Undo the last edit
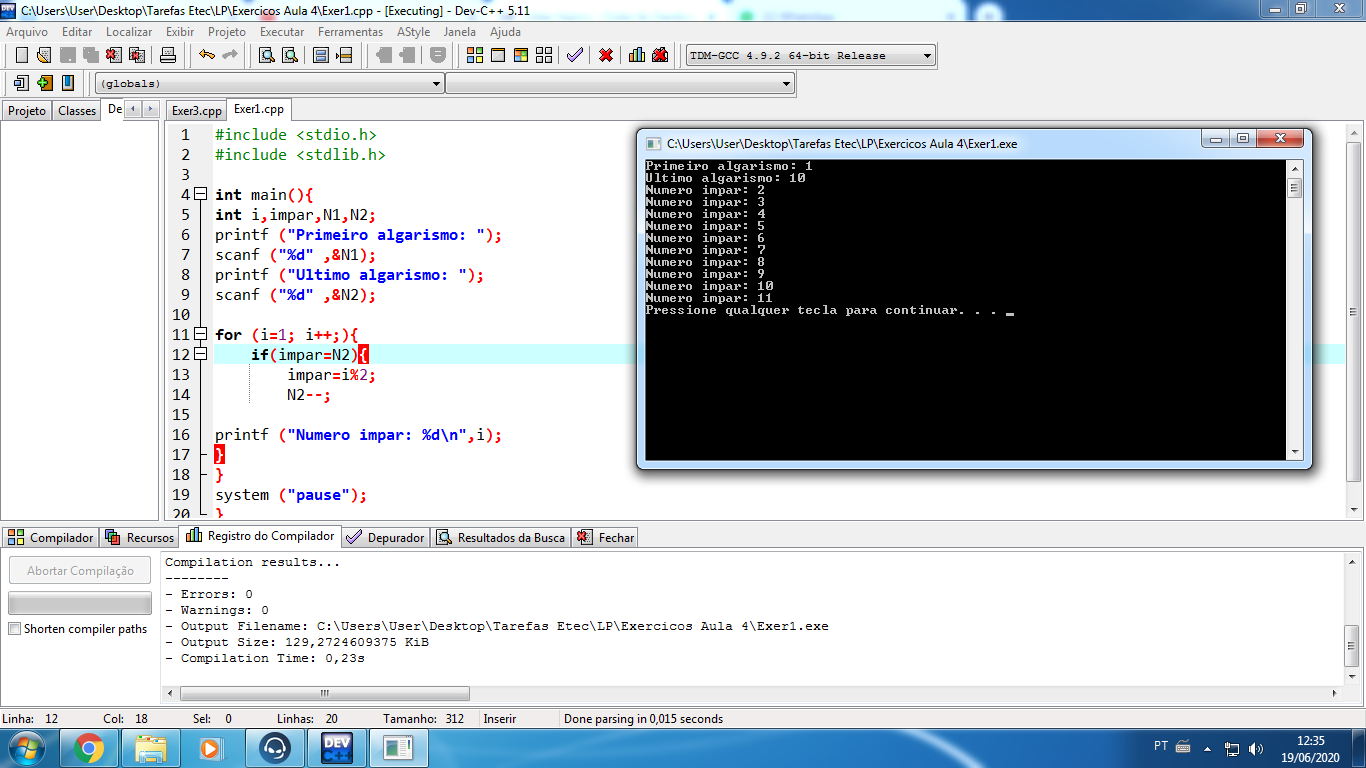 pyautogui.click(x=207, y=55)
